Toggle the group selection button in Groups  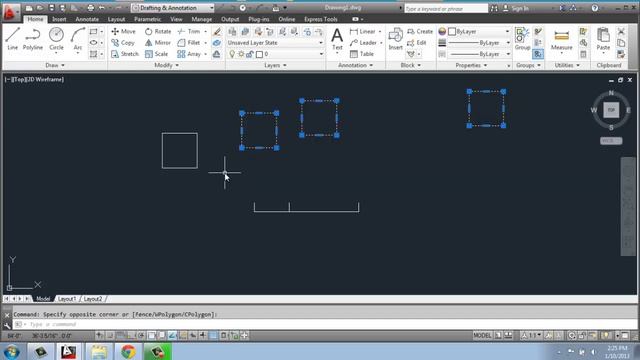pos(538,54)
